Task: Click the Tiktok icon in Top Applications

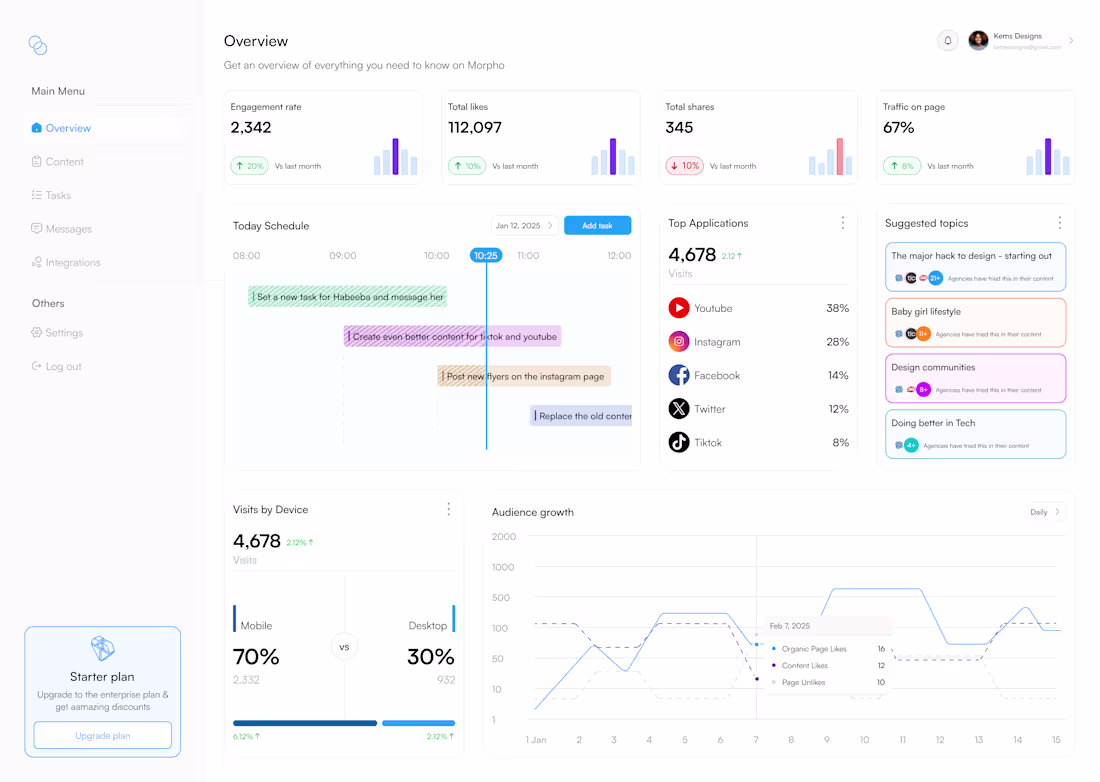Action: 681,442
